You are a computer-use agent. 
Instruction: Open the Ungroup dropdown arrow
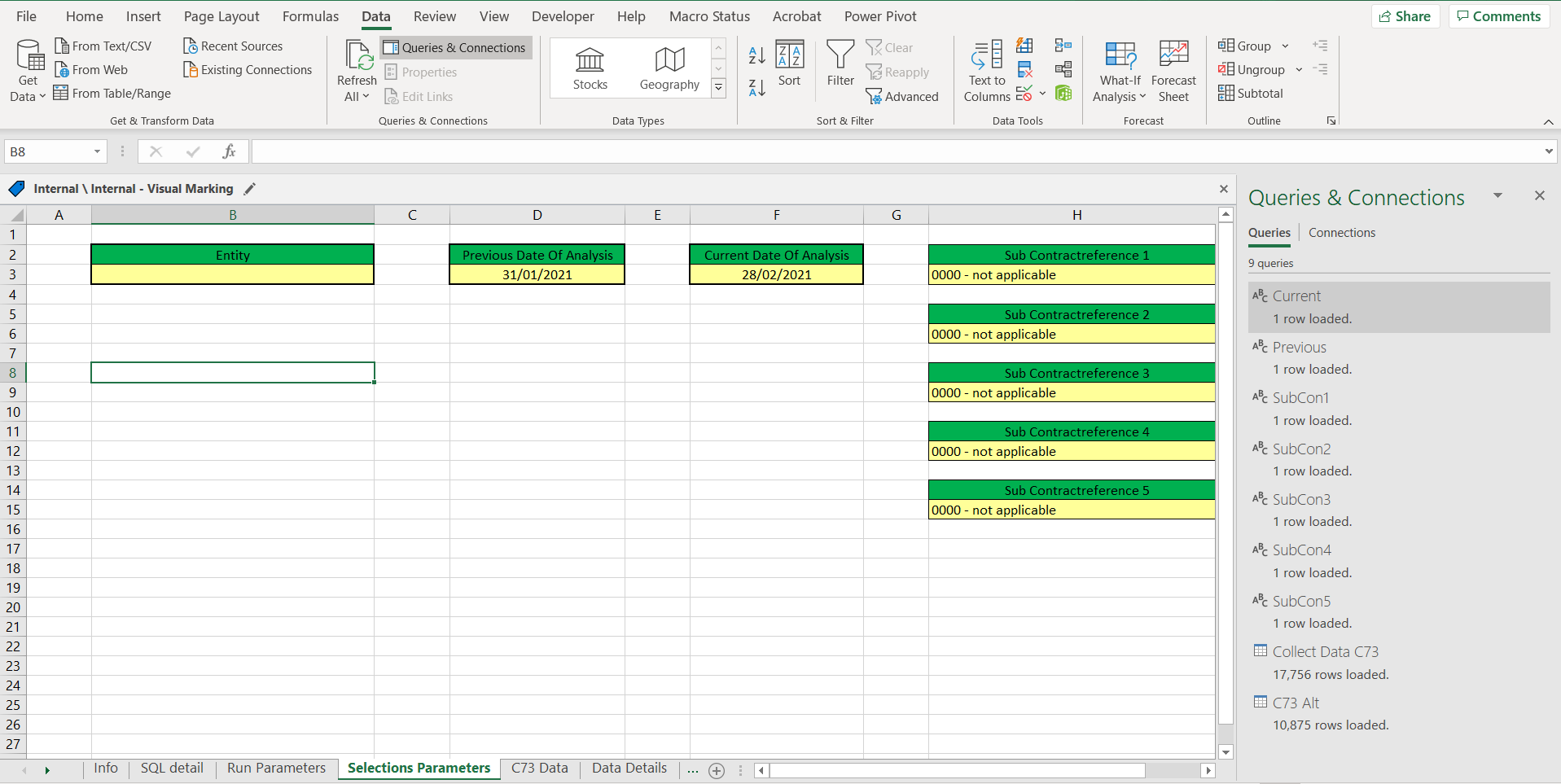1299,70
